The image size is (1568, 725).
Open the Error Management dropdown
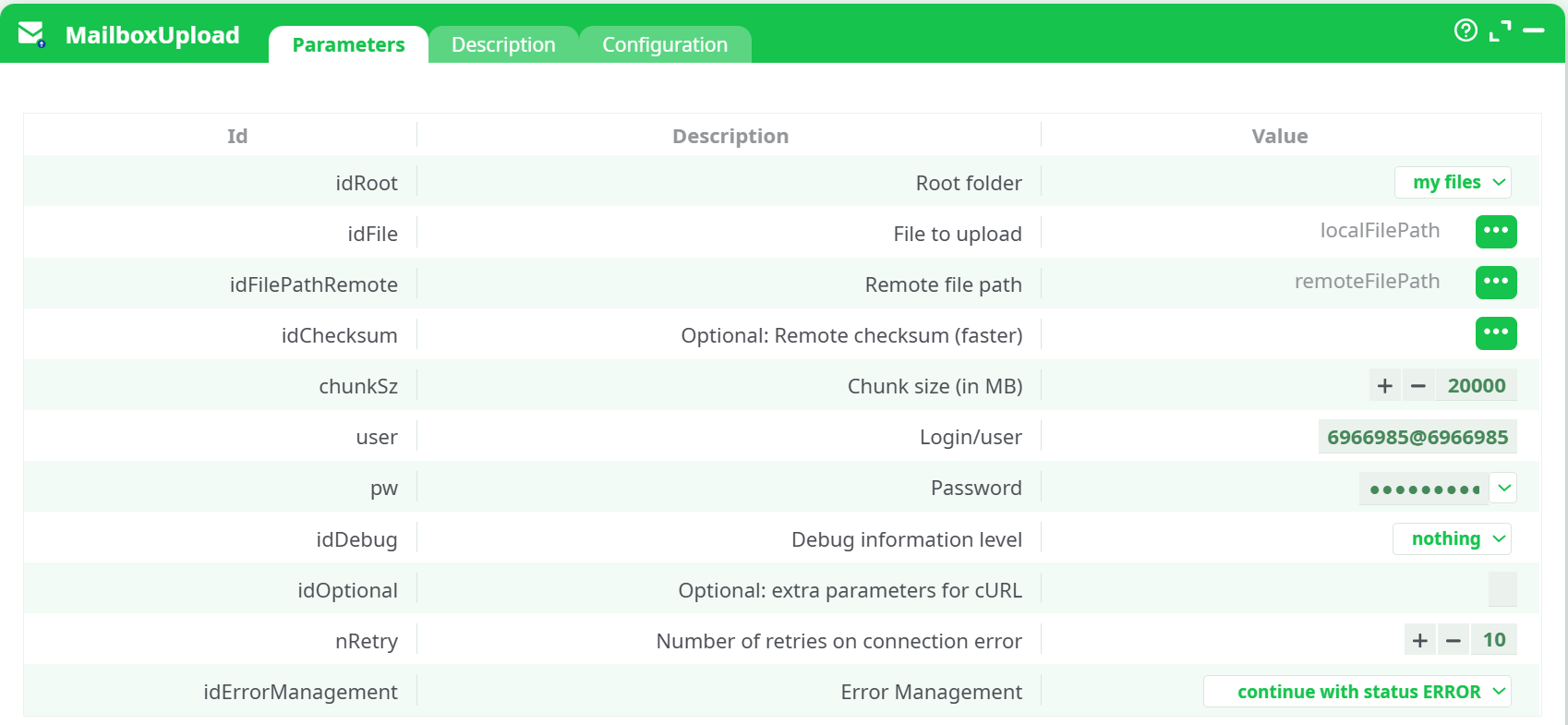(1357, 691)
